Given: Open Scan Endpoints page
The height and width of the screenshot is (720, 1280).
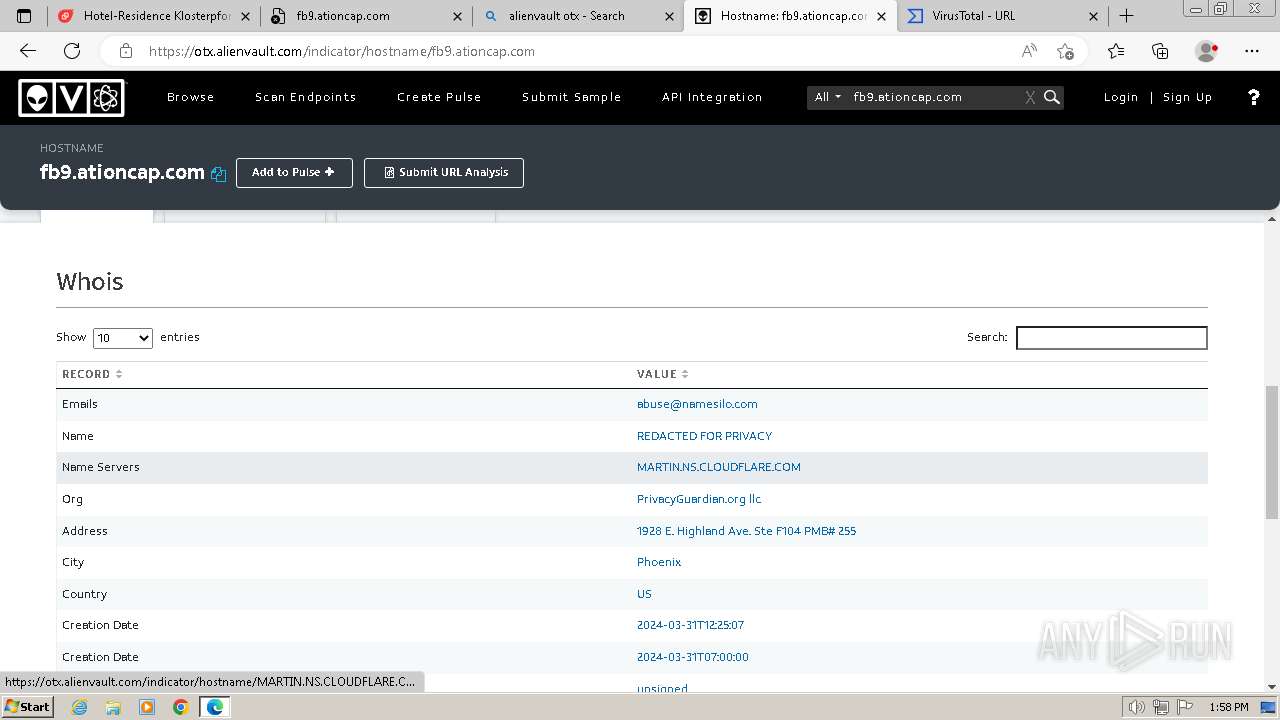Looking at the screenshot, I should 305,97.
